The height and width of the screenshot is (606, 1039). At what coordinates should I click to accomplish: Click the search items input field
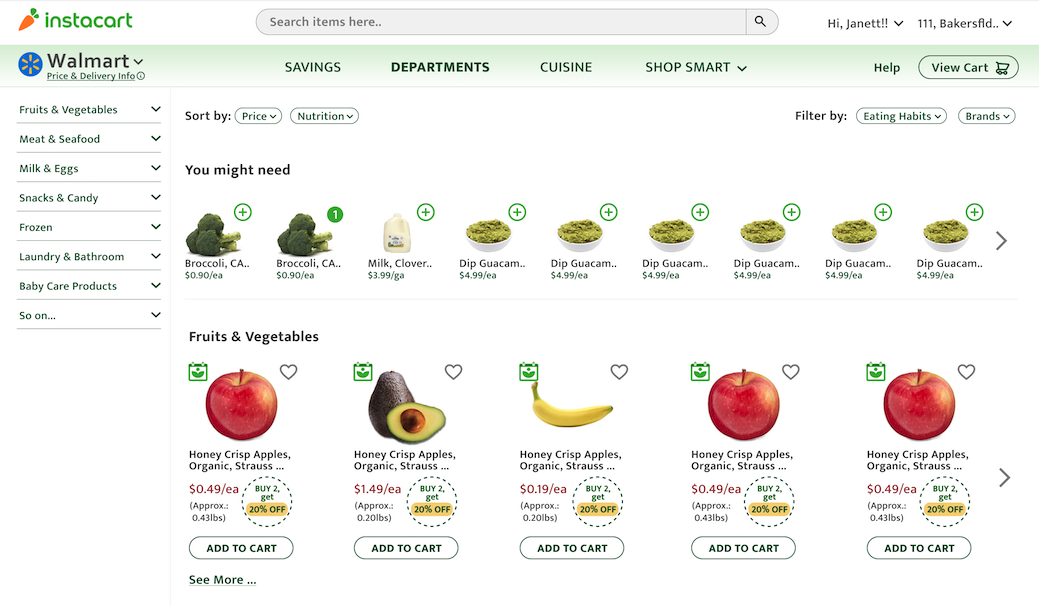[x=500, y=21]
